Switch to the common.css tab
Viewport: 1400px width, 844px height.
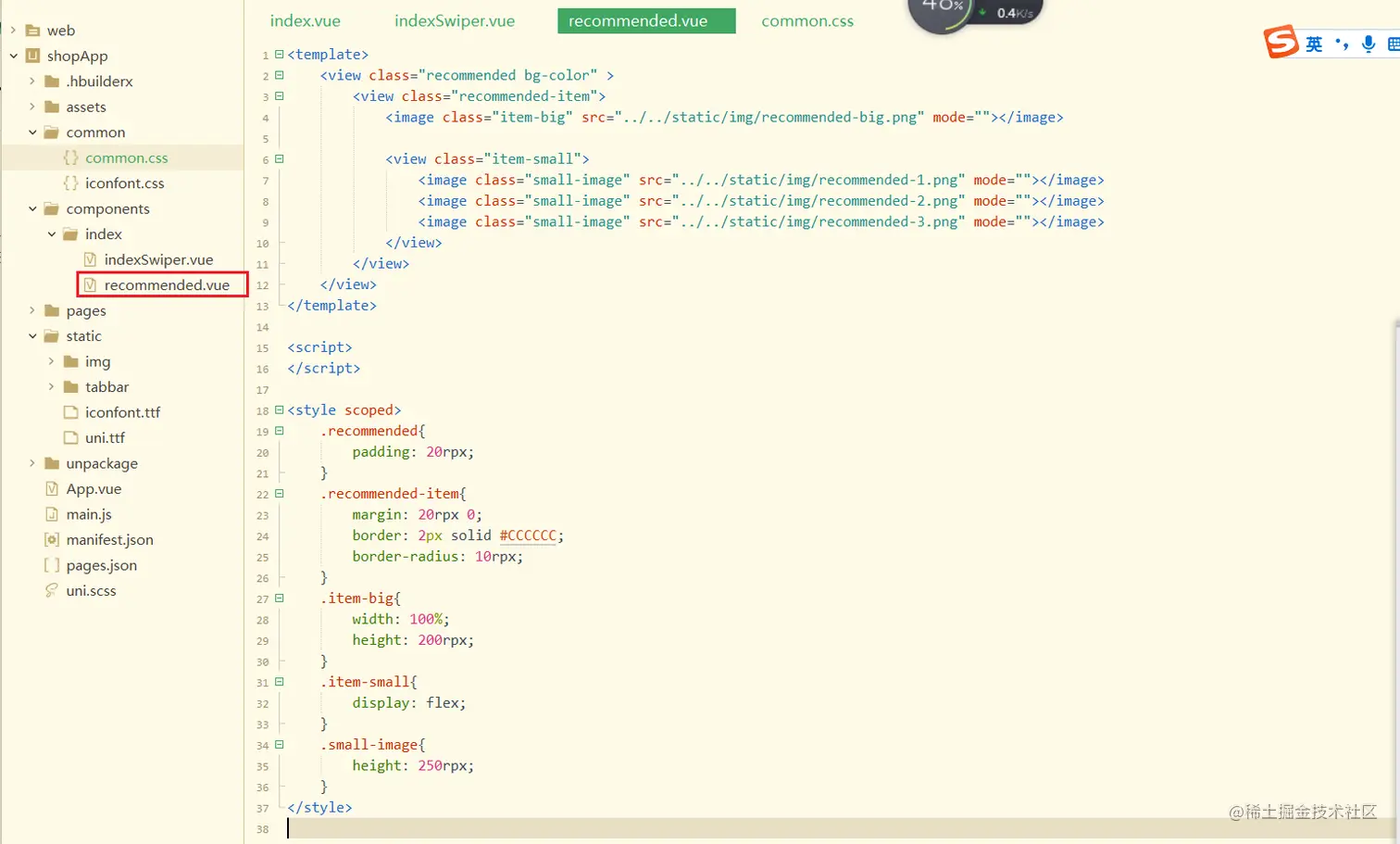pos(807,21)
